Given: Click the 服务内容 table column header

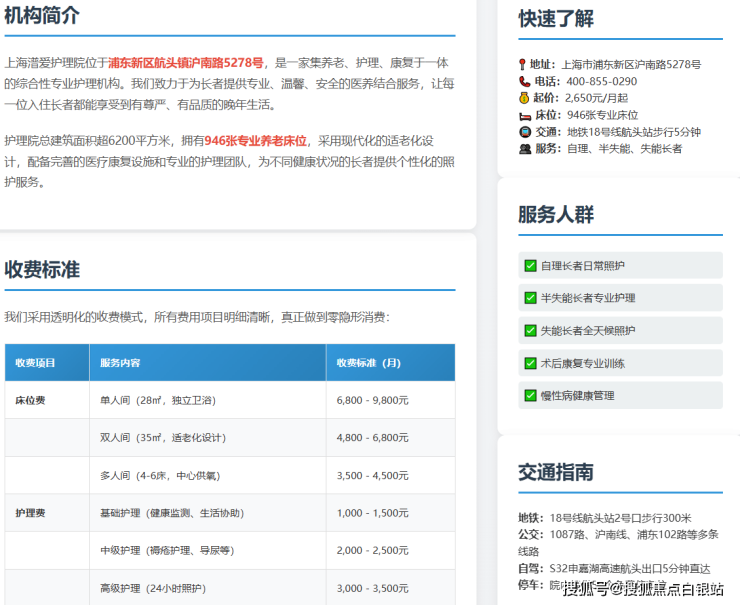Looking at the screenshot, I should tap(120, 363).
